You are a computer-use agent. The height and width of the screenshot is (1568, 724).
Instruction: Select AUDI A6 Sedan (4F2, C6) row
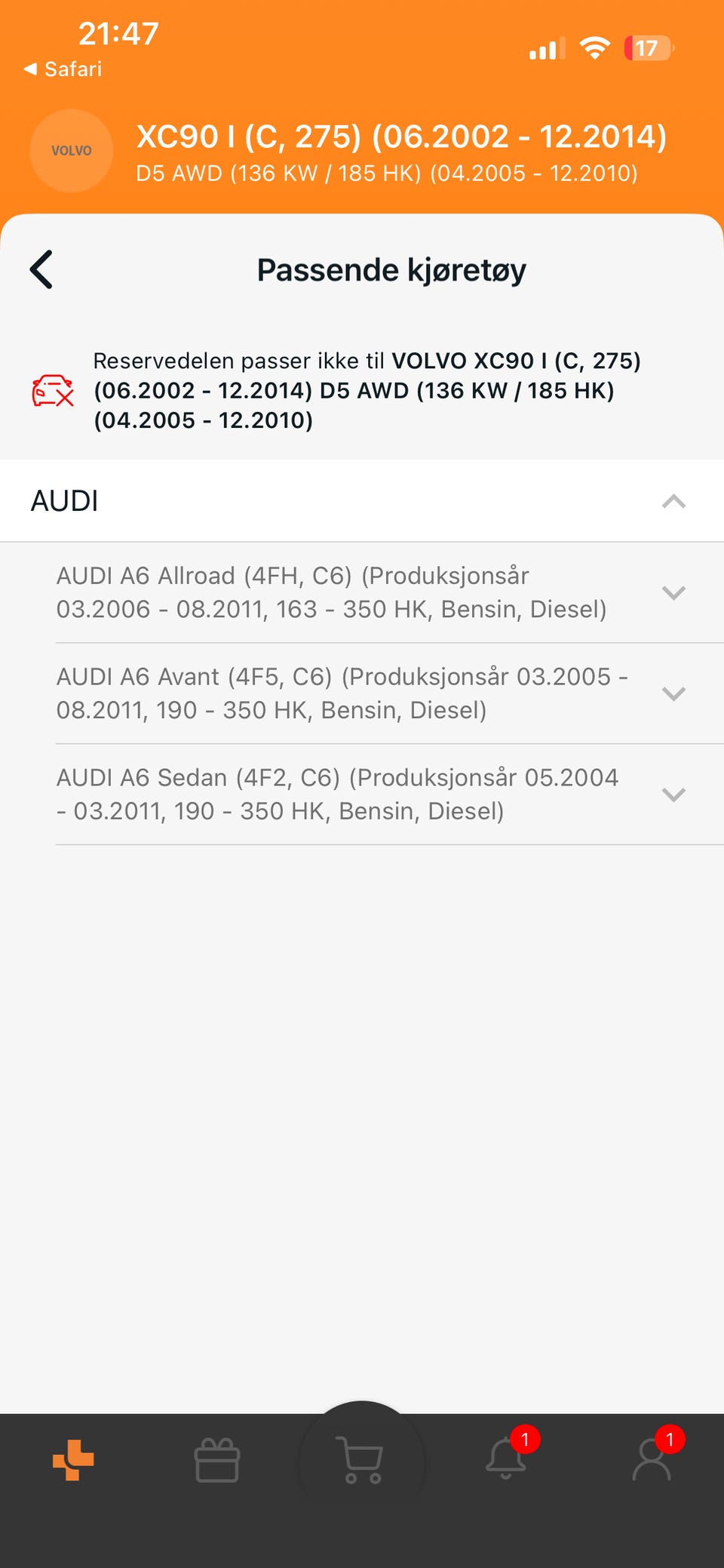click(390, 795)
